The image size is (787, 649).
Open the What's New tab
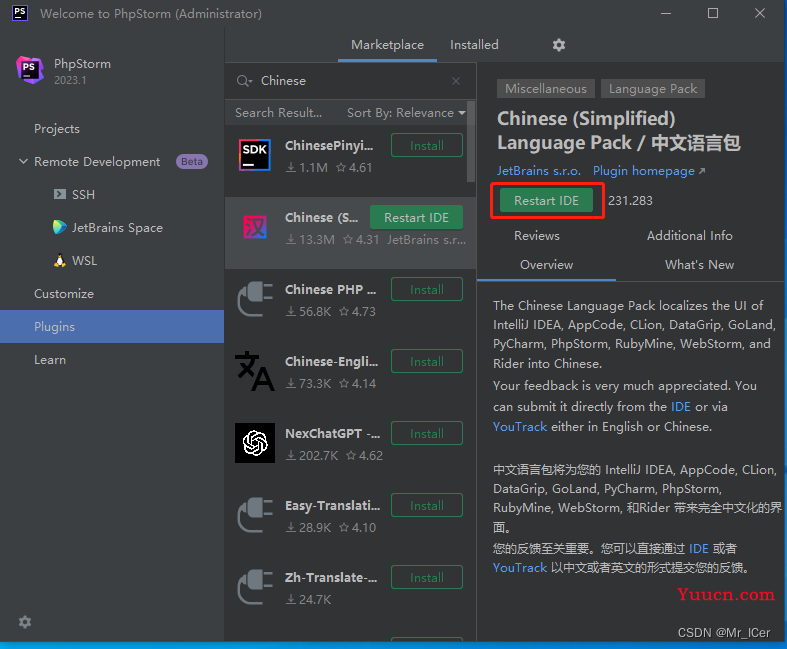coord(699,265)
